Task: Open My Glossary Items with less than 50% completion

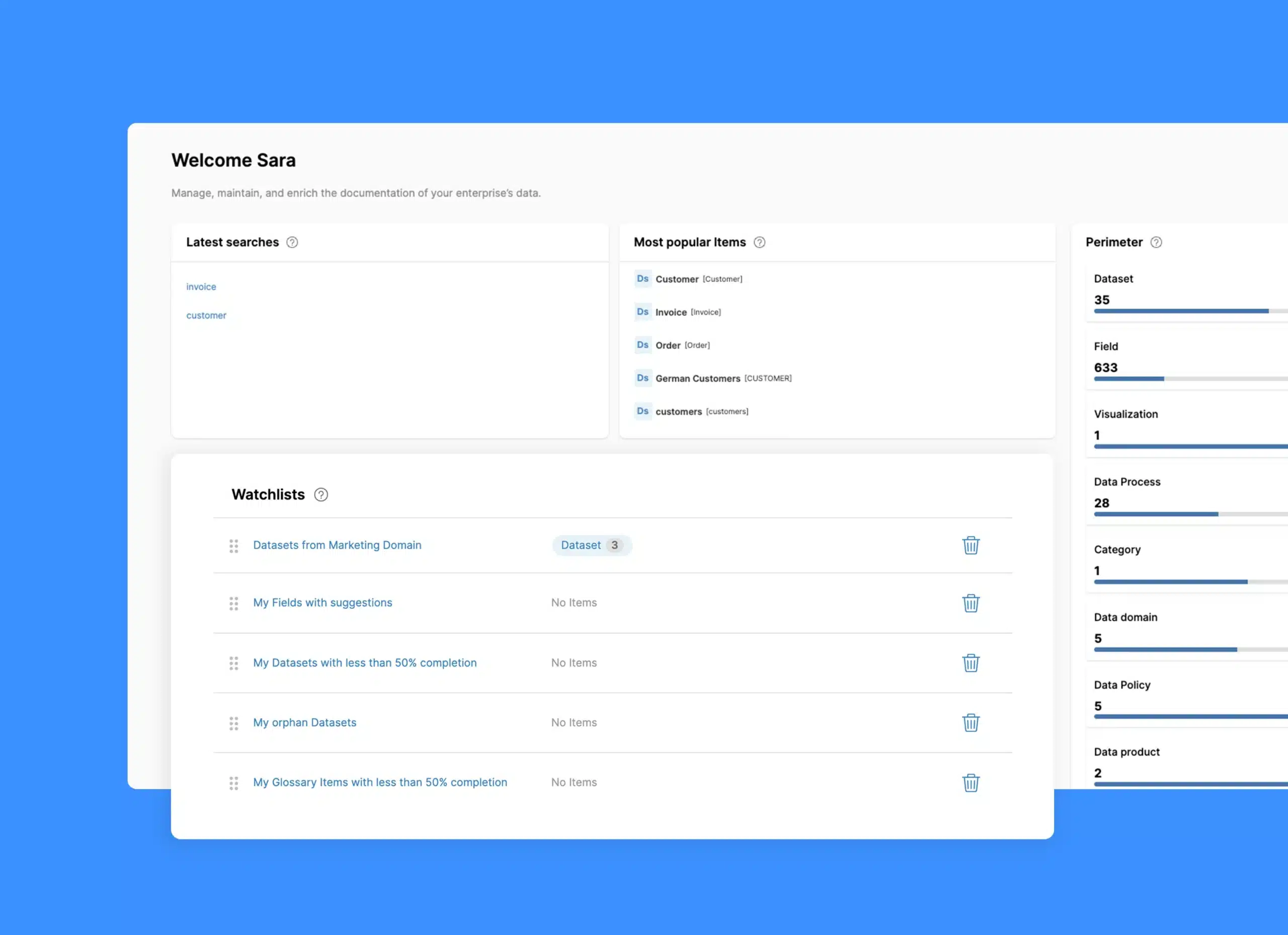Action: [380, 782]
